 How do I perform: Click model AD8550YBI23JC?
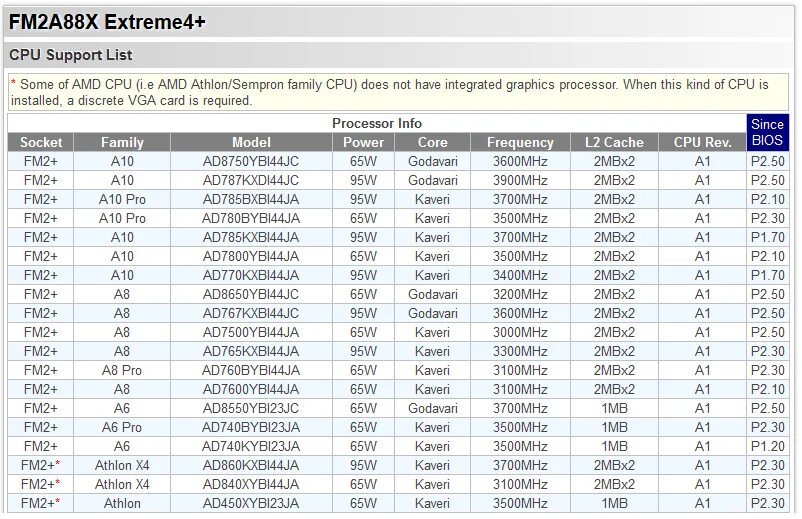(251, 408)
